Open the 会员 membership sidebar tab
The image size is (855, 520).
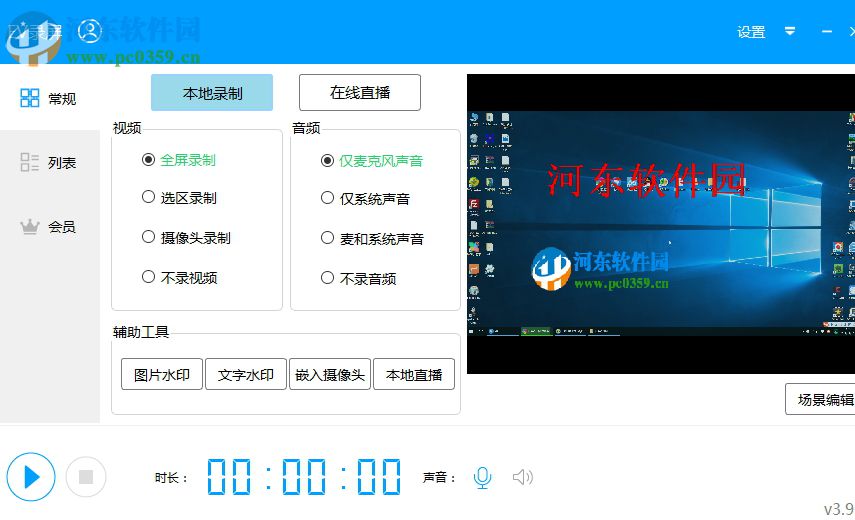tap(50, 226)
